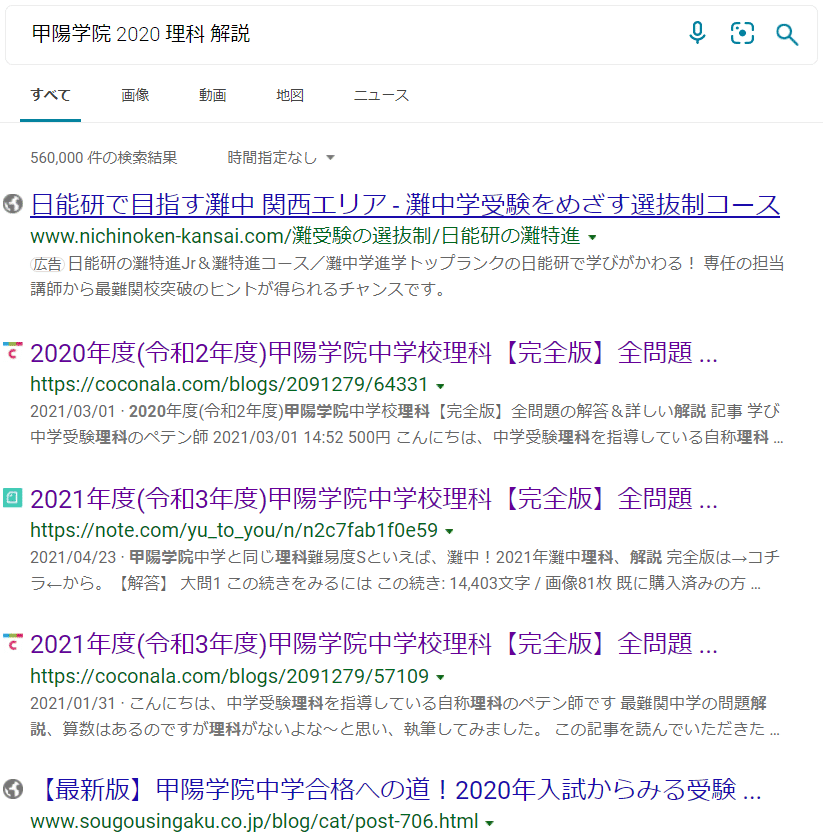Click the snippet starting 2021/03/01
The width and height of the screenshot is (823, 832).
coord(406,424)
